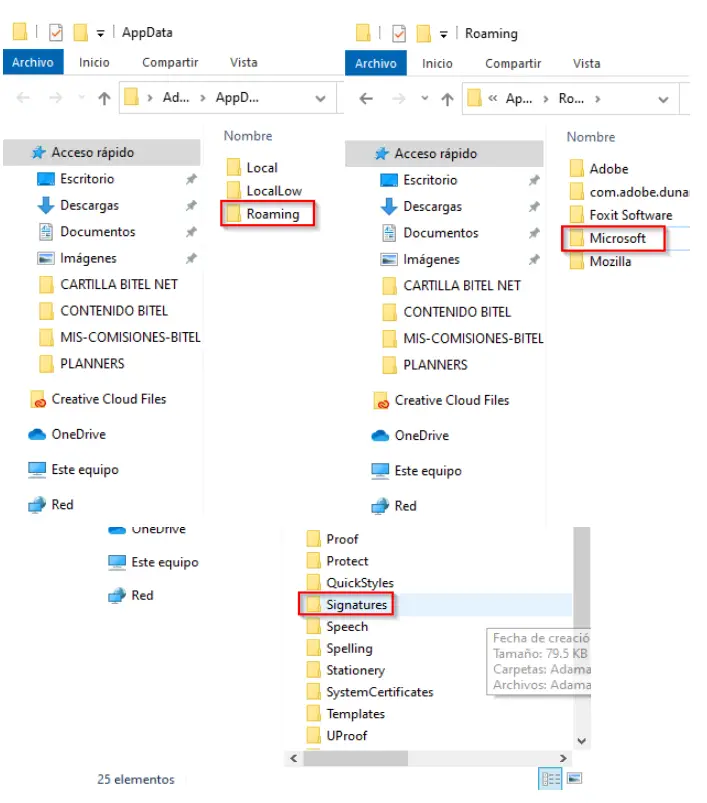Click the Ro... breadcrumb in Roaming address bar

coord(571,98)
